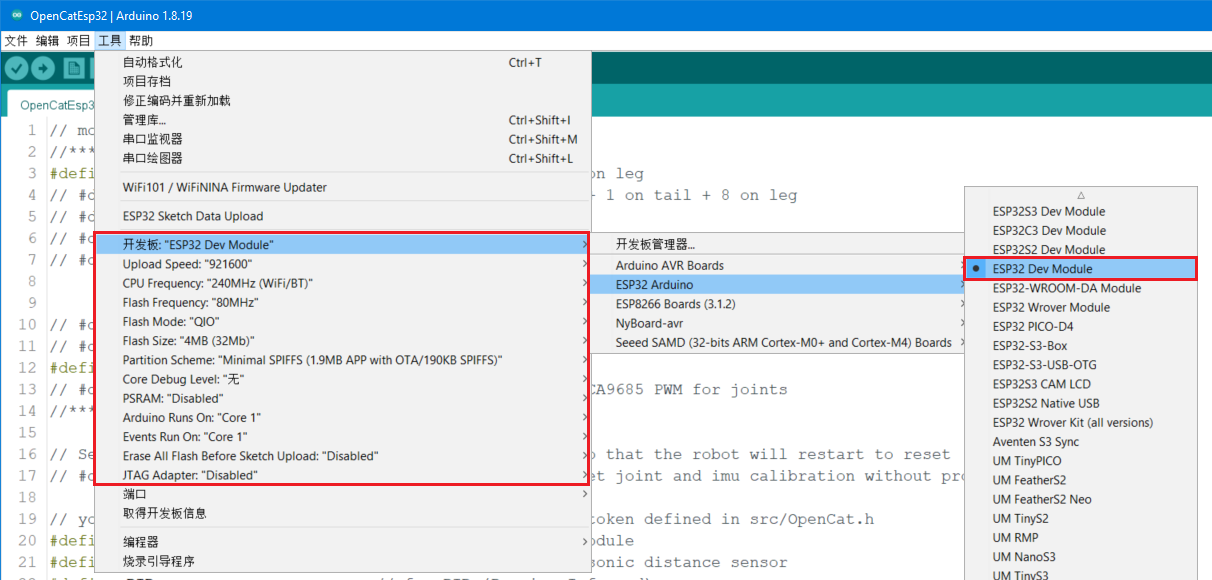This screenshot has width=1212, height=580.
Task: Select the UM FeatherS2 board
Action: pyautogui.click(x=1081, y=480)
